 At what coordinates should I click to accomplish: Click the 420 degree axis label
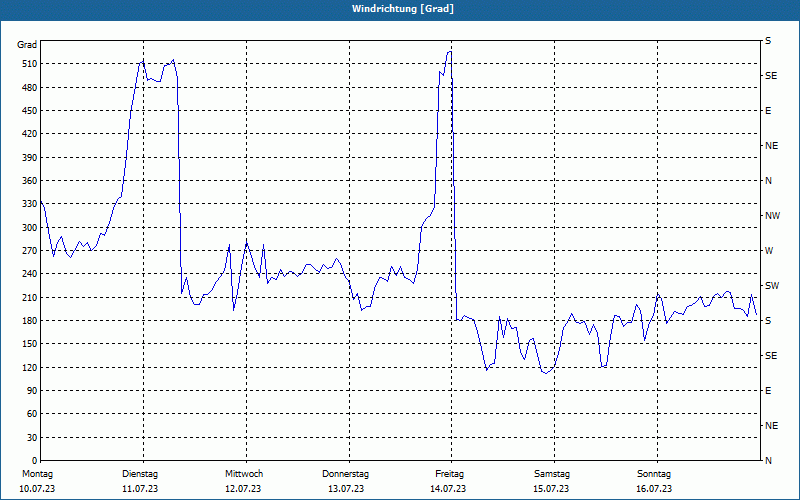point(29,134)
